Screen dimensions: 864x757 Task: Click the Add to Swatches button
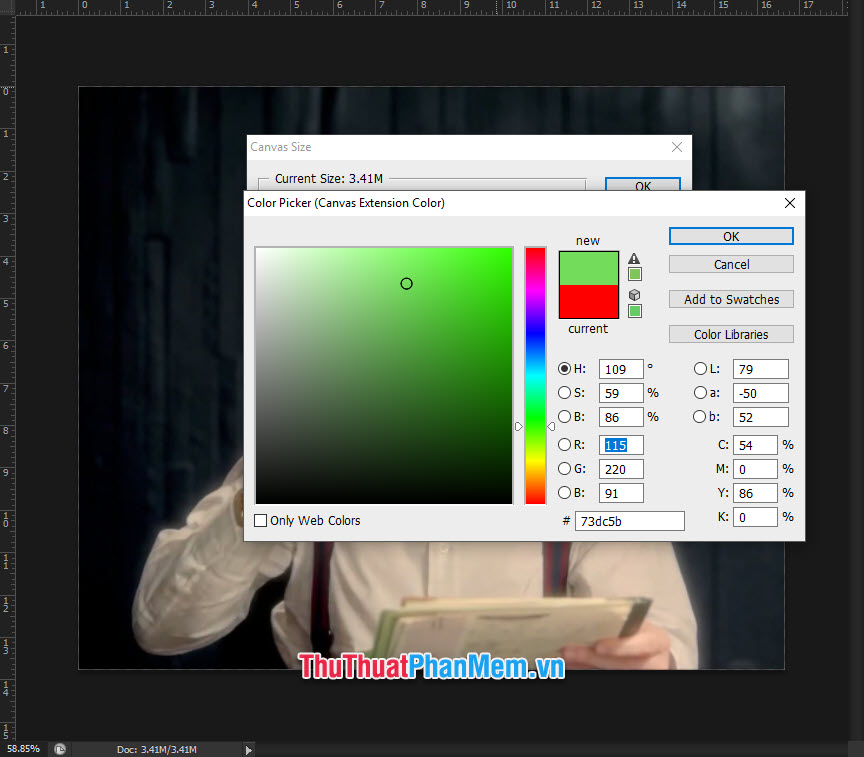tap(731, 299)
